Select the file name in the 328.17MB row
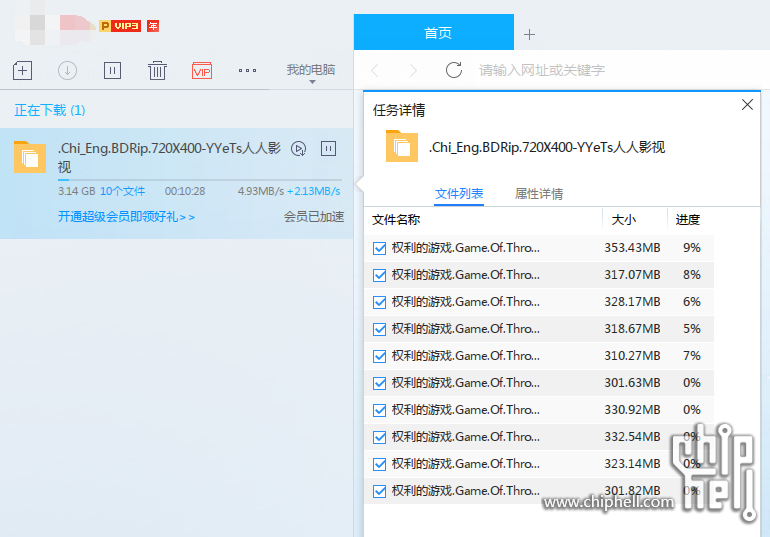The image size is (770, 537). (466, 302)
